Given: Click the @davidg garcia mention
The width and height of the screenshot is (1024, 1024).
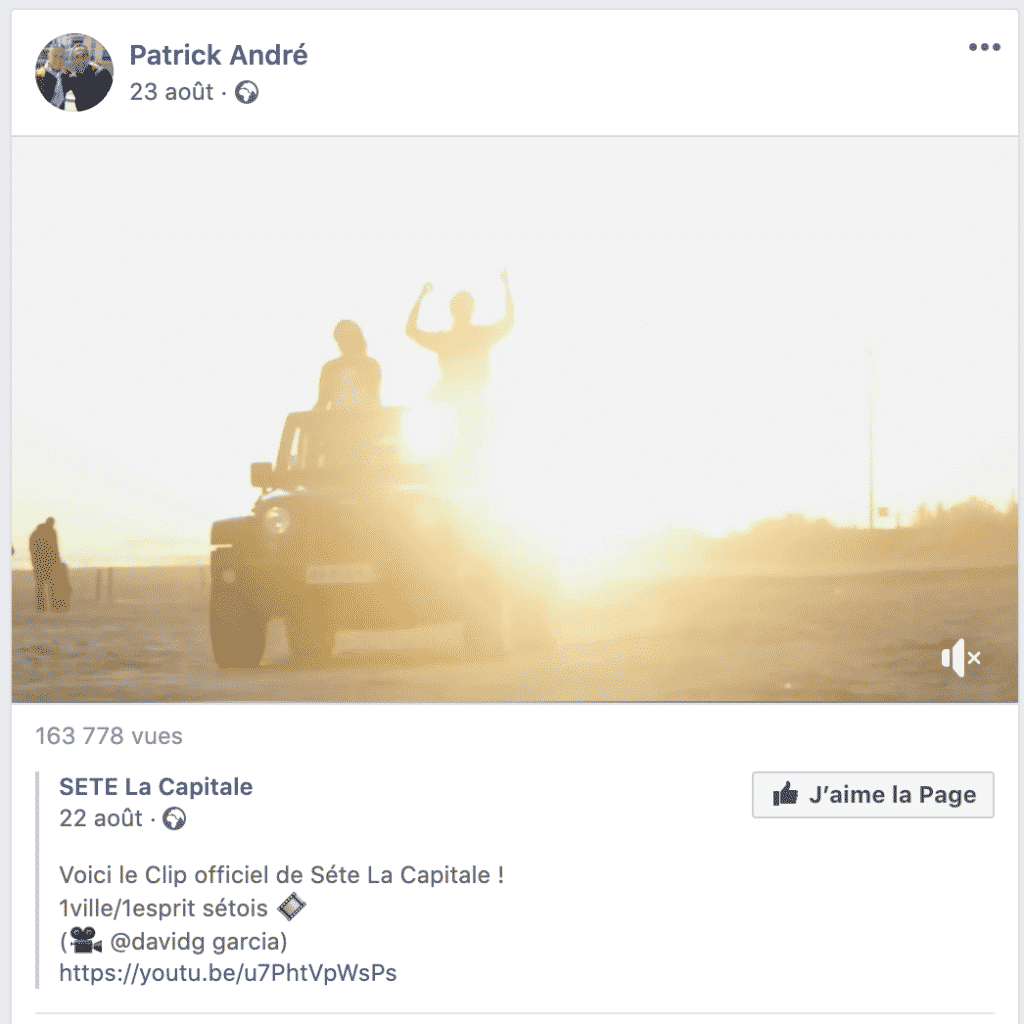Looking at the screenshot, I should [x=199, y=941].
